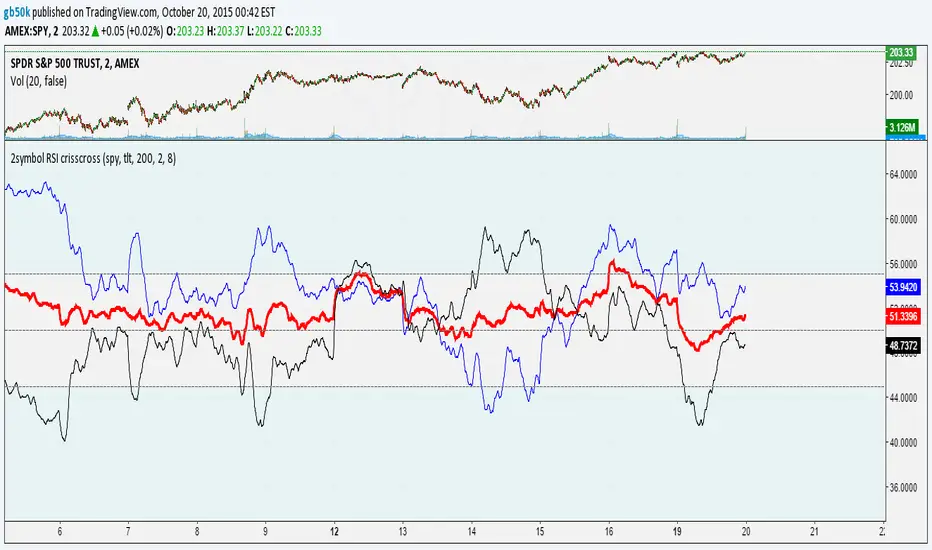Click the 56.0000 axis value
This screenshot has height=550, width=932.
tap(902, 264)
